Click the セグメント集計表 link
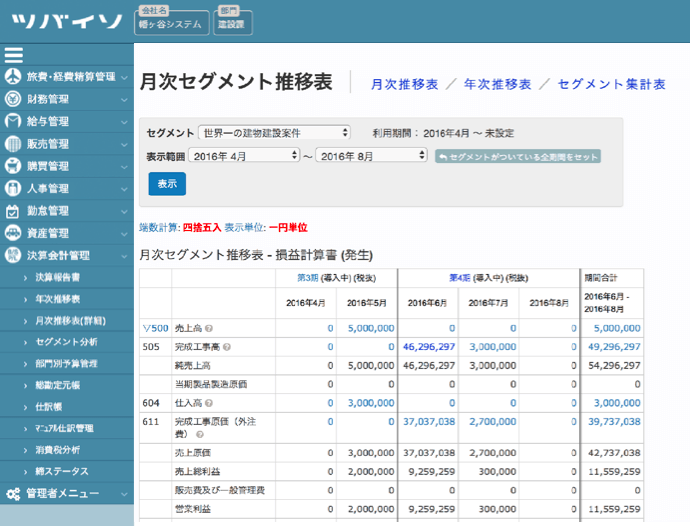The height and width of the screenshot is (526, 690). click(x=611, y=84)
